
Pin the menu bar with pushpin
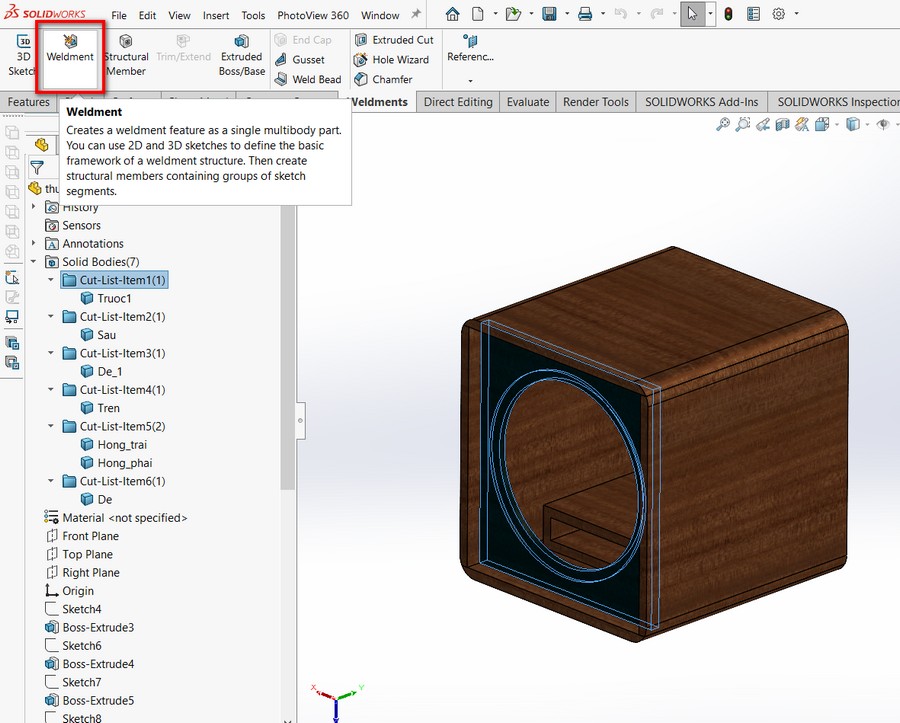[x=416, y=14]
